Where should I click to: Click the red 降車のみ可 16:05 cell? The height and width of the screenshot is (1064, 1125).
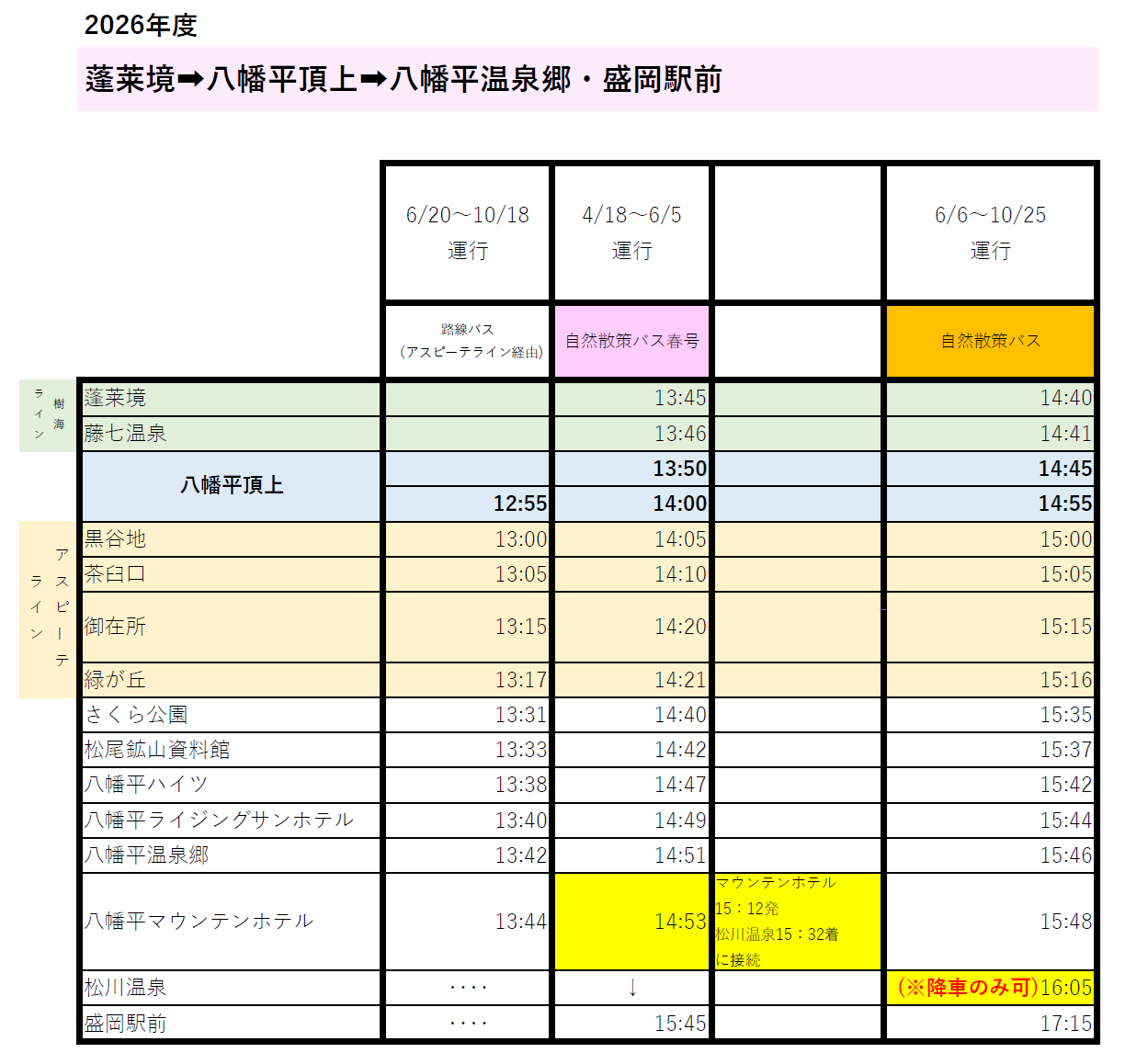[992, 988]
